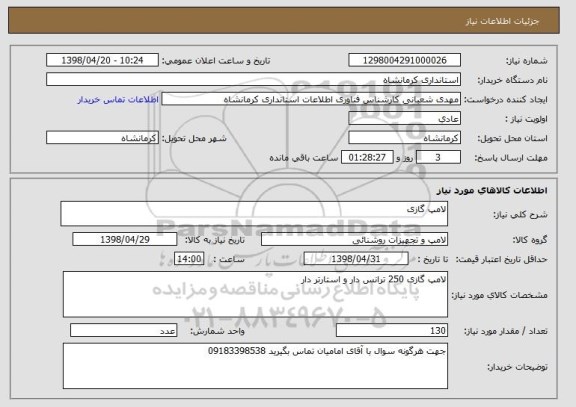Viewport: 576px width, 407px height.
Task: Click the buyer notes box with phone 09183398538
Action: (255, 366)
